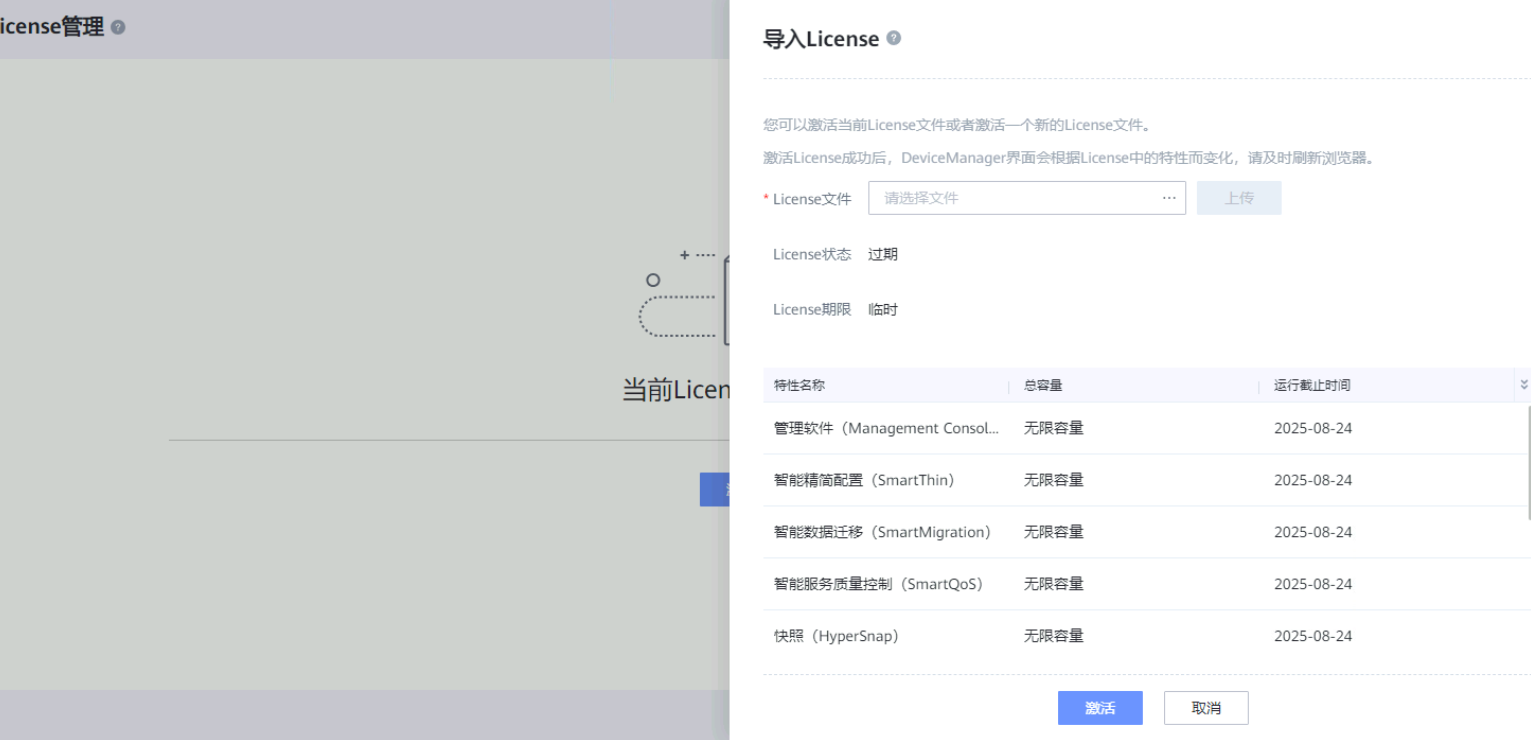Click the help icon next to 导入License
This screenshot has width=1531, height=740.
click(x=893, y=38)
